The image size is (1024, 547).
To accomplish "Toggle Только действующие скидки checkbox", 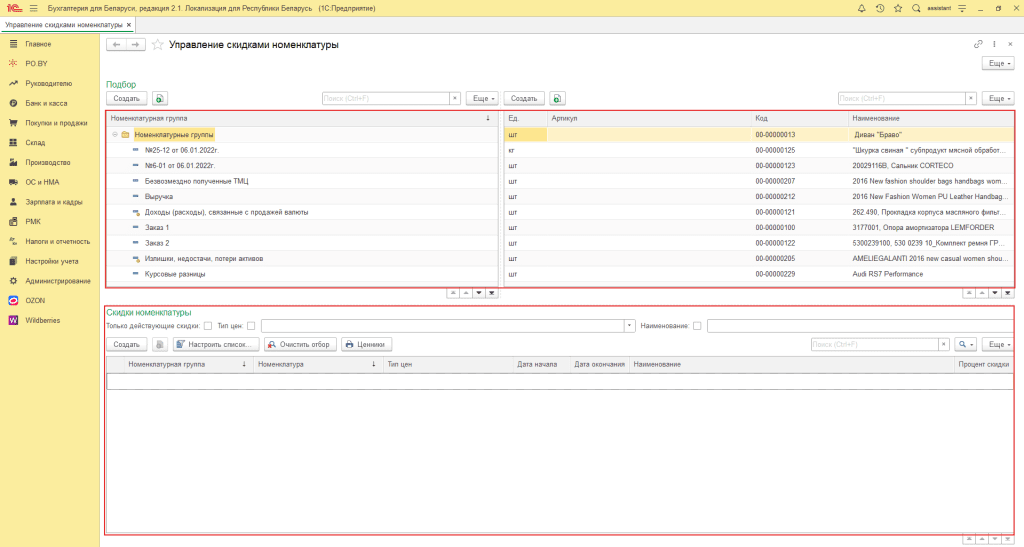I will [x=208, y=326].
